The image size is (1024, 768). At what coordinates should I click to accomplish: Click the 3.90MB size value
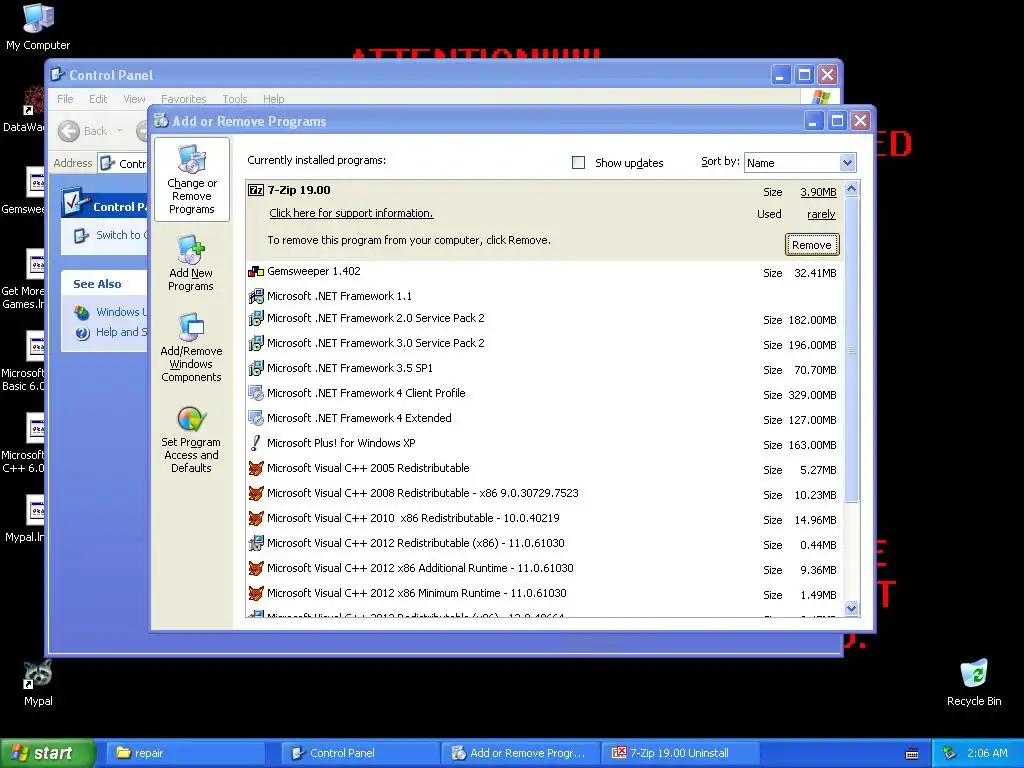pos(818,192)
